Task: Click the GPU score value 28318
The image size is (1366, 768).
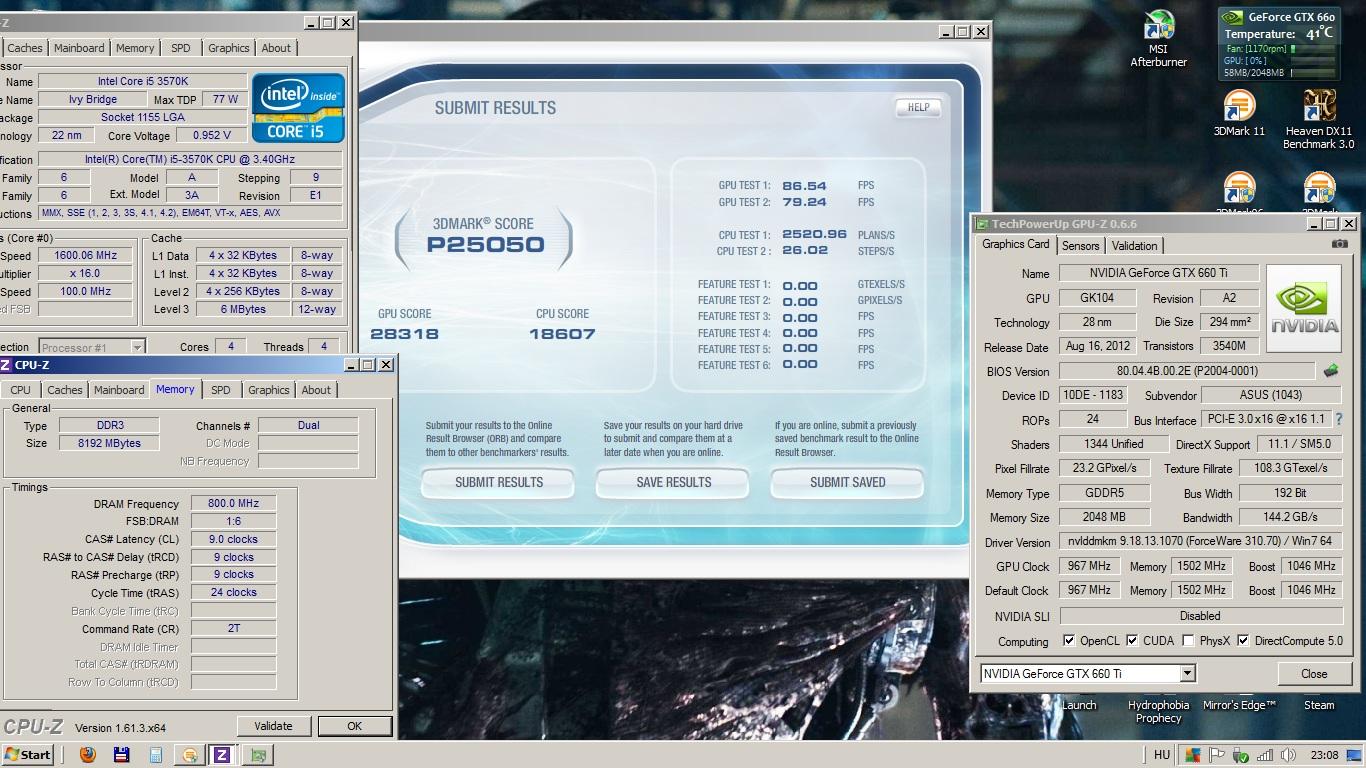Action: point(404,334)
